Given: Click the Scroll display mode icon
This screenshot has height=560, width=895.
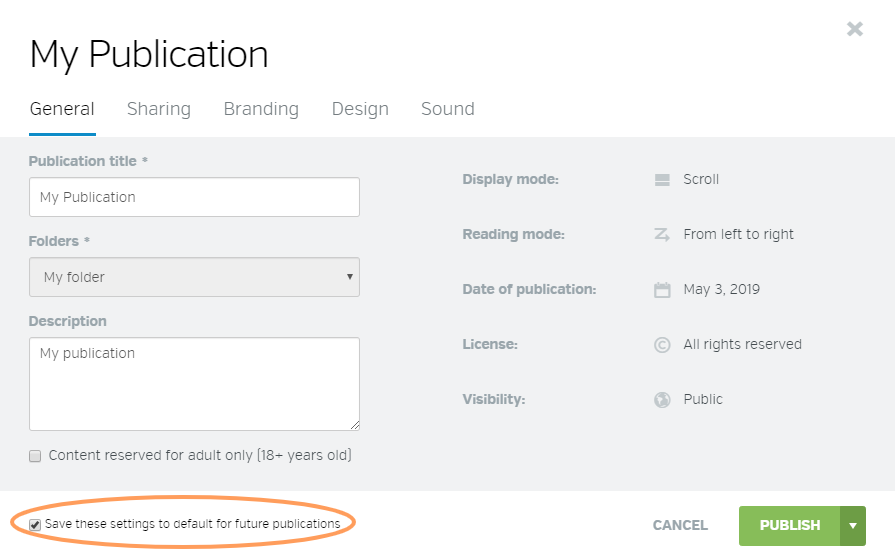Looking at the screenshot, I should coord(661,180).
